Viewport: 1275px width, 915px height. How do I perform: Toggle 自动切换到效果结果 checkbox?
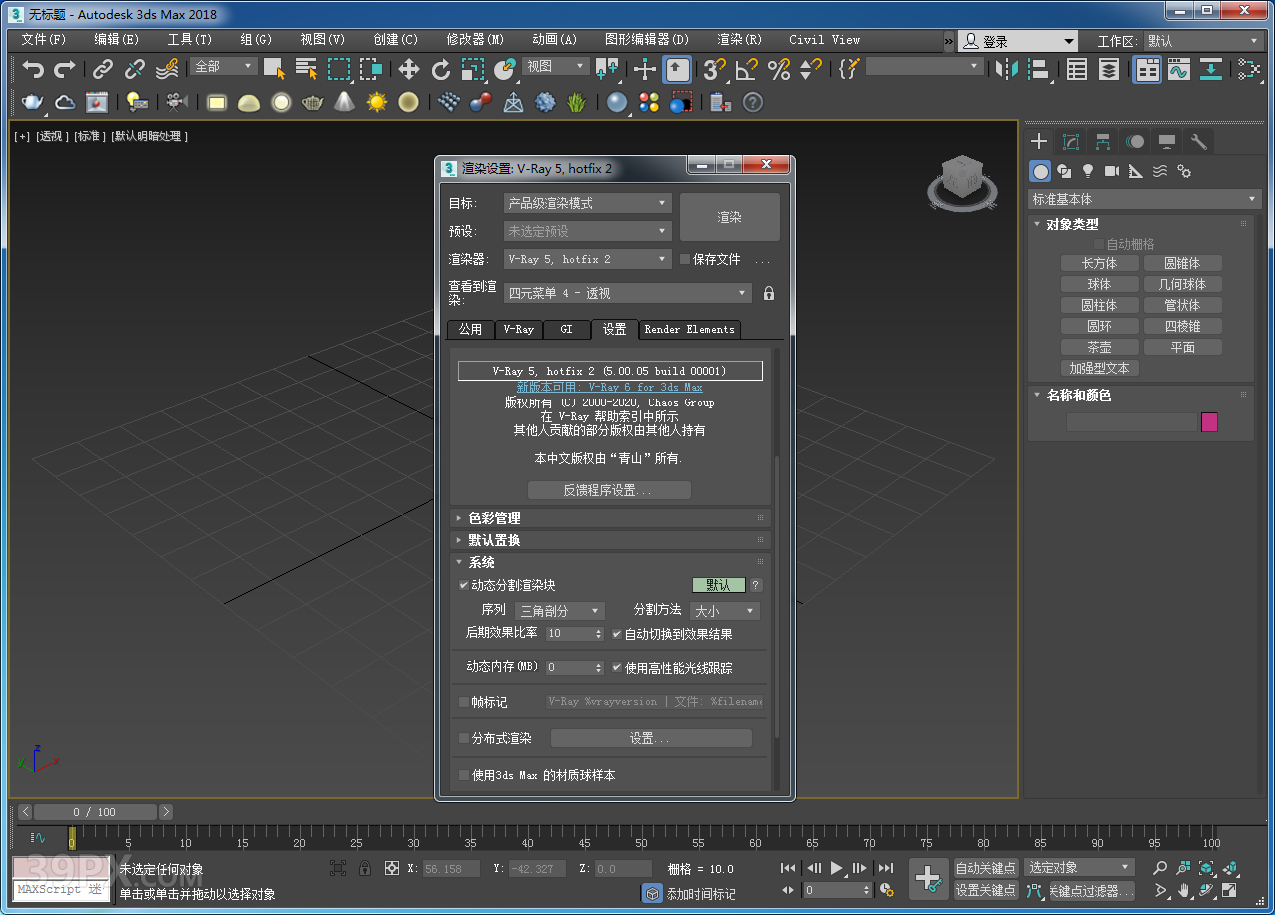pyautogui.click(x=617, y=634)
